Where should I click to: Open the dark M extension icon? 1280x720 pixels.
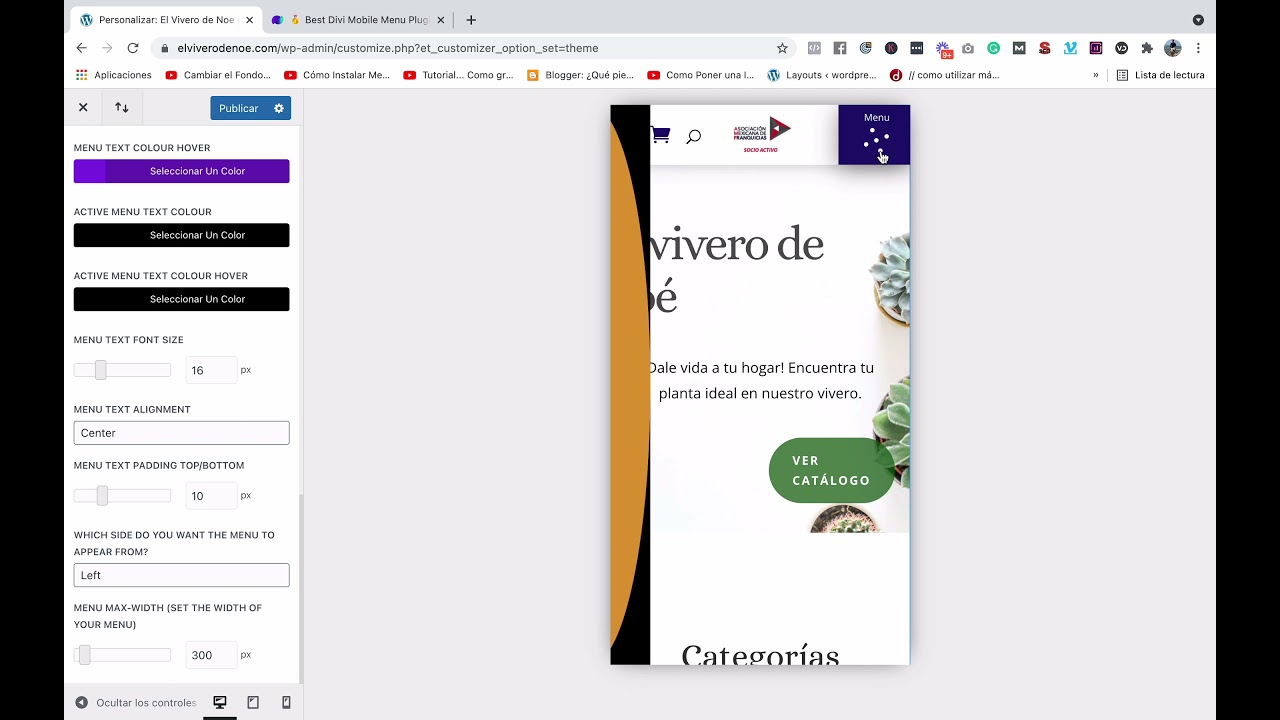(x=1019, y=48)
